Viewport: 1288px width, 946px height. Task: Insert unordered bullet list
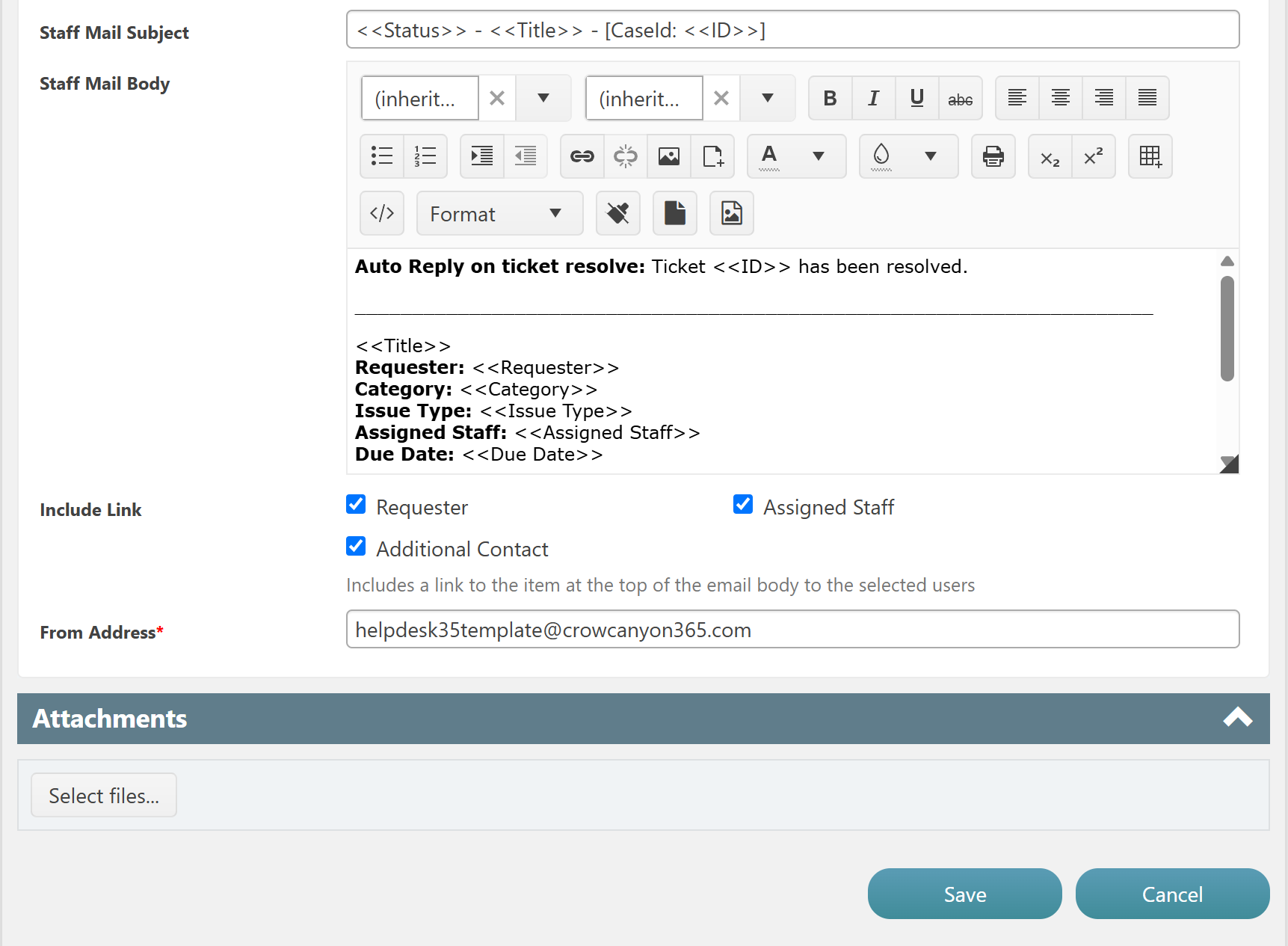[x=382, y=156]
